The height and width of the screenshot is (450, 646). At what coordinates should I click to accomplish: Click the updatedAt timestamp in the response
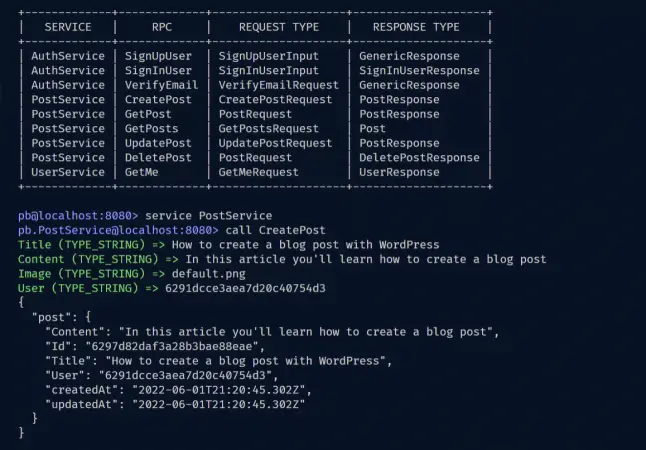(x=219, y=404)
